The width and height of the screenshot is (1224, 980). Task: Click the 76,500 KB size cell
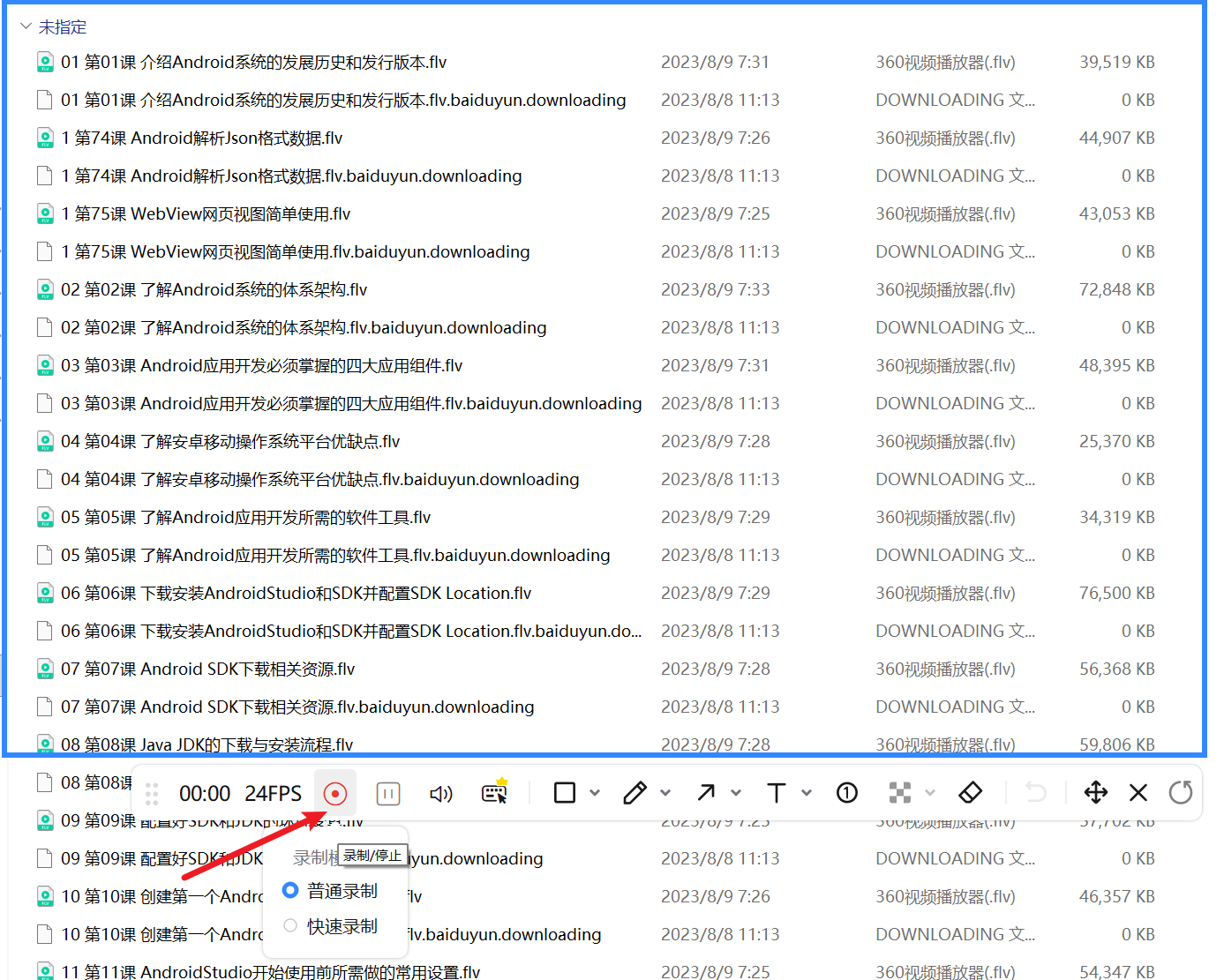pyautogui.click(x=1116, y=594)
